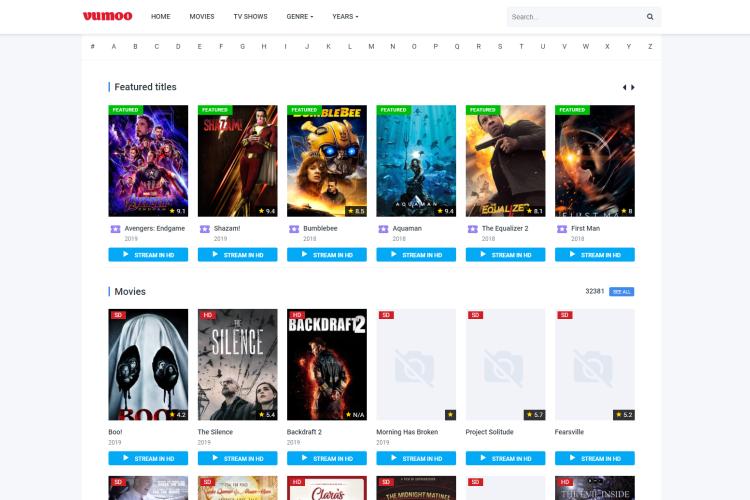The width and height of the screenshot is (750, 500).
Task: Stream Morning Has Broken in HD
Action: (416, 458)
